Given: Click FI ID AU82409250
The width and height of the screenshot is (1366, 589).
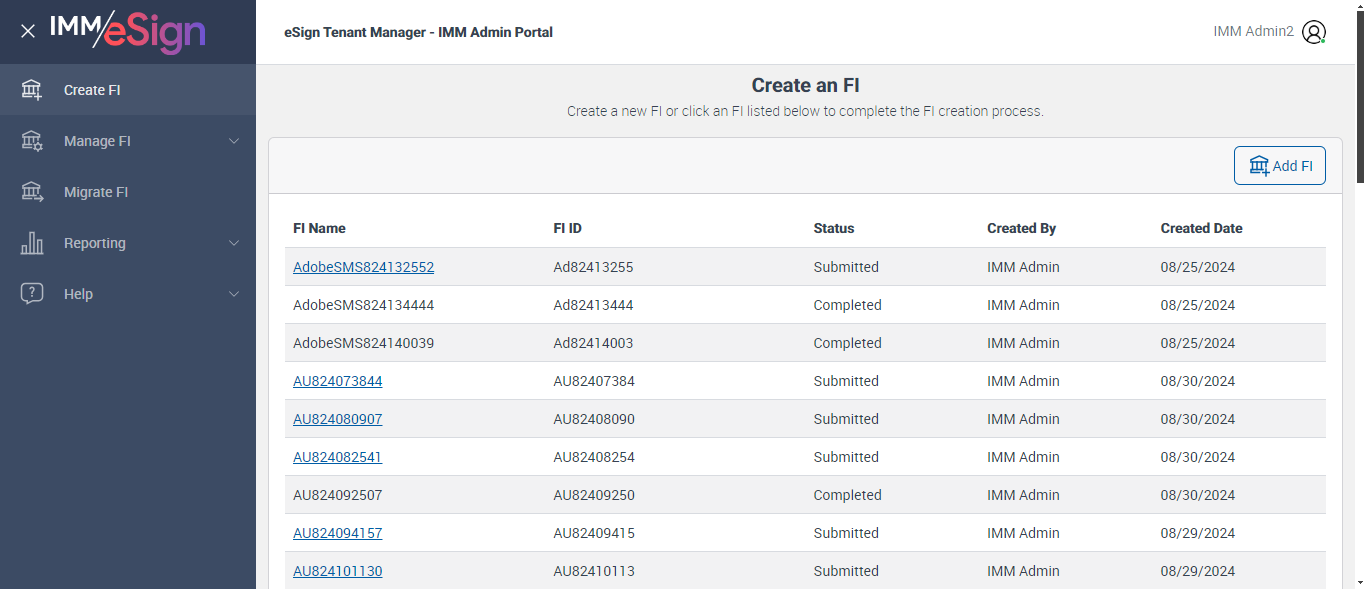Looking at the screenshot, I should coord(594,495).
